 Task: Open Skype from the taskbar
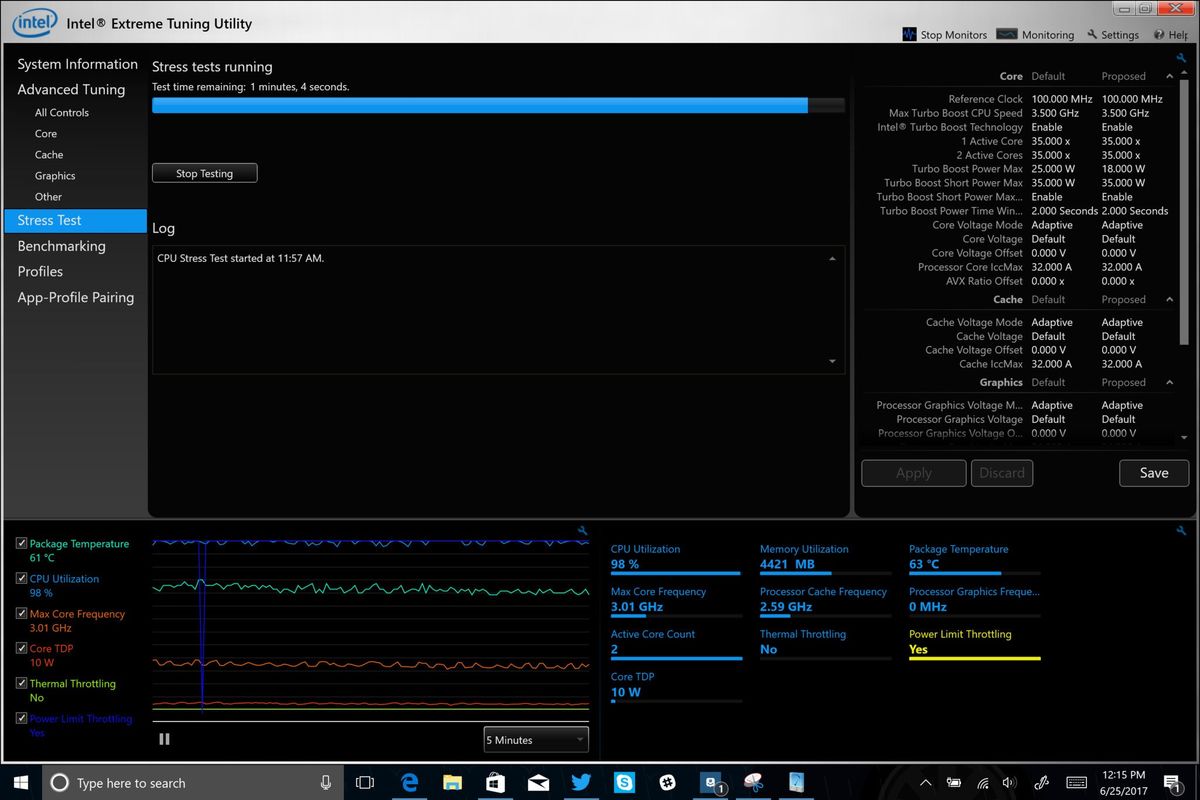coord(624,782)
